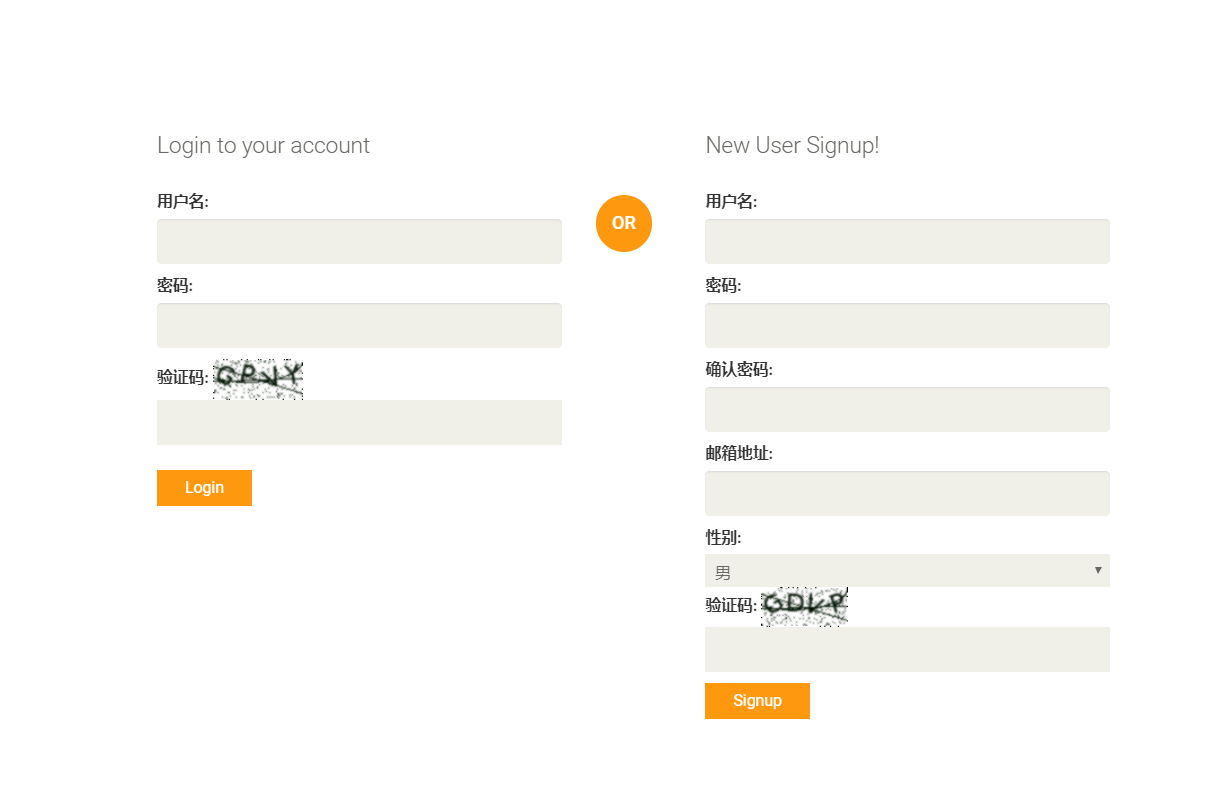Open the 性别 gender dropdown
The image size is (1222, 785).
tap(907, 571)
